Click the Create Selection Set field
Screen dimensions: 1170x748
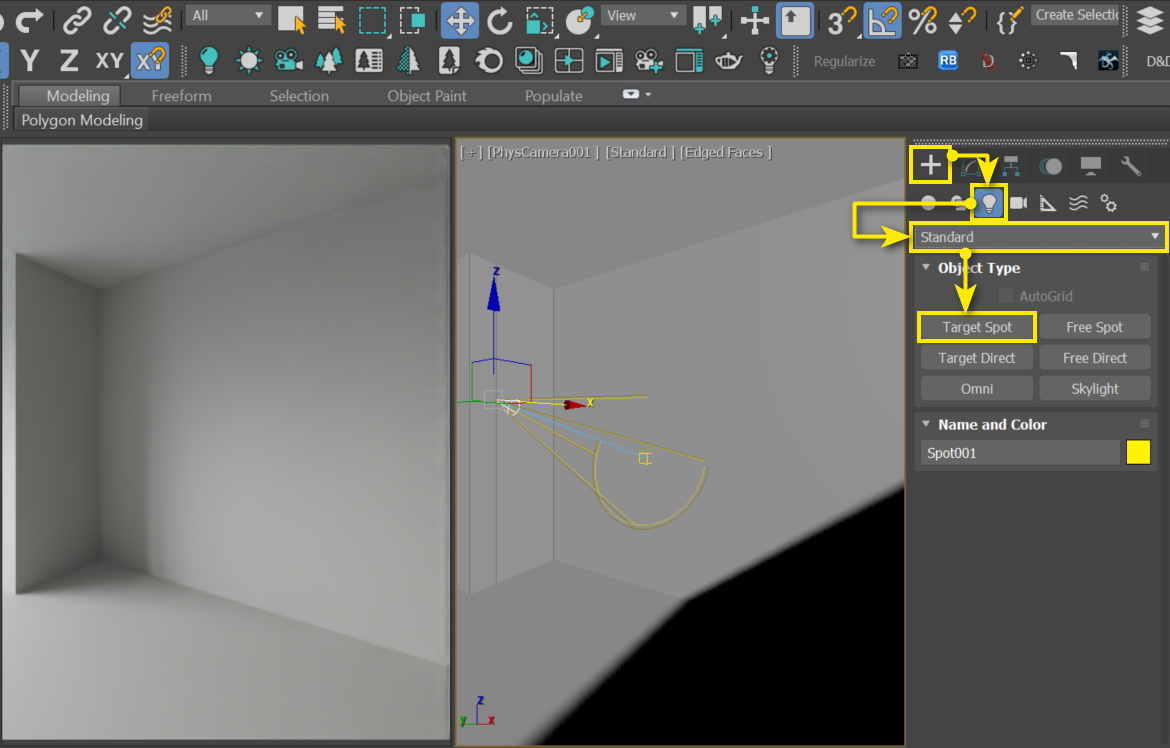click(1076, 15)
